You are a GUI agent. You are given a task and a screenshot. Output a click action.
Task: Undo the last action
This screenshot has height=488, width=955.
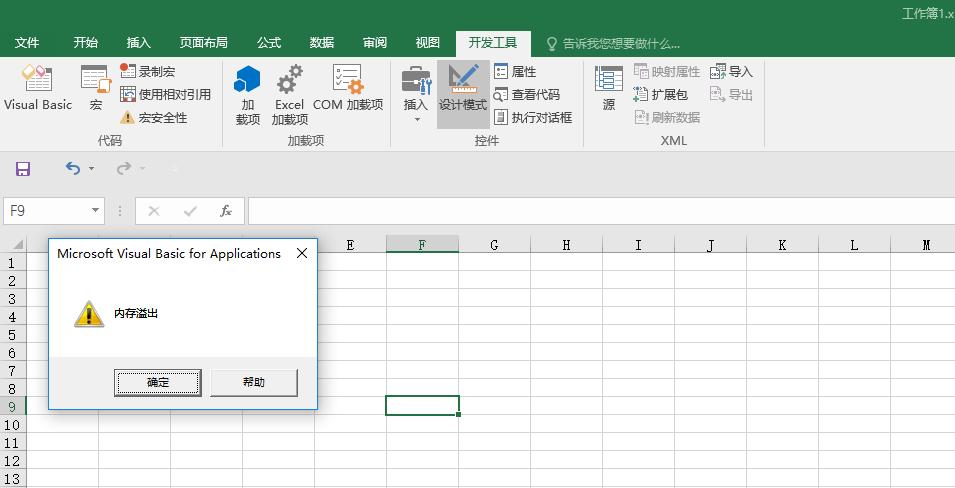tap(72, 168)
